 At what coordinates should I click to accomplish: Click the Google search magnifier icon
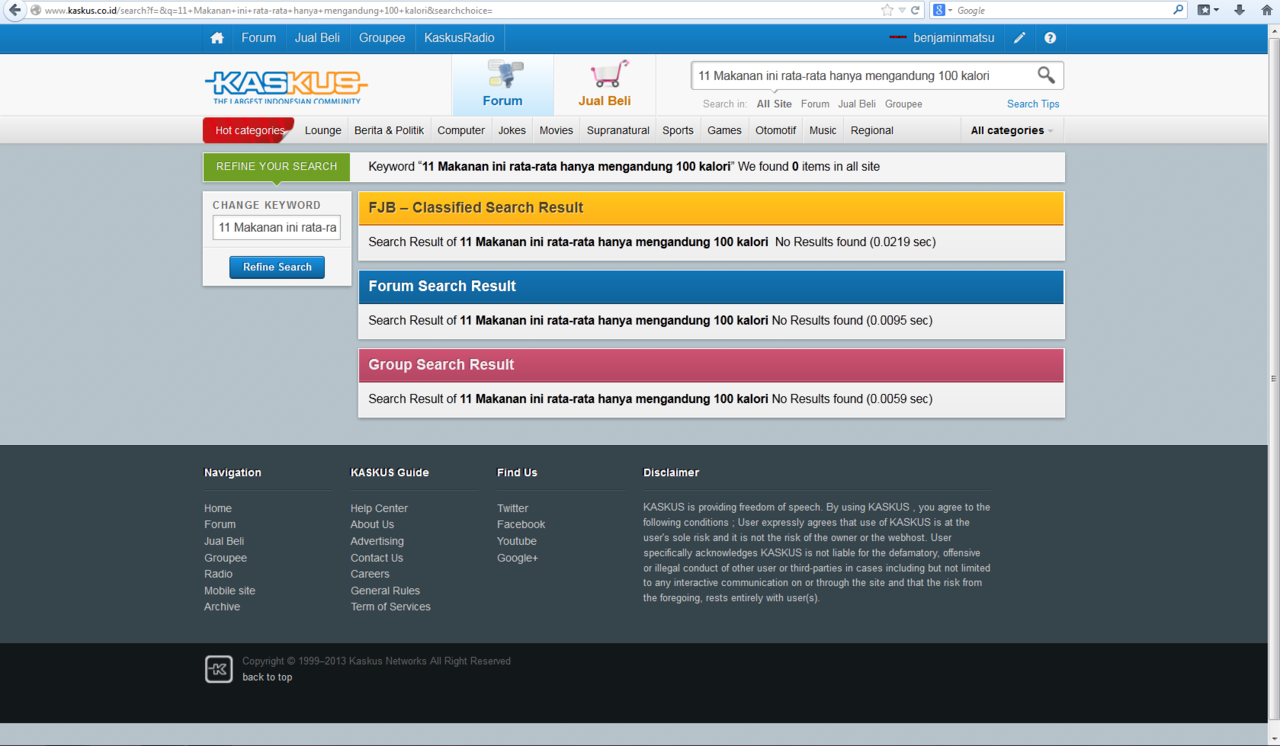click(x=1178, y=10)
